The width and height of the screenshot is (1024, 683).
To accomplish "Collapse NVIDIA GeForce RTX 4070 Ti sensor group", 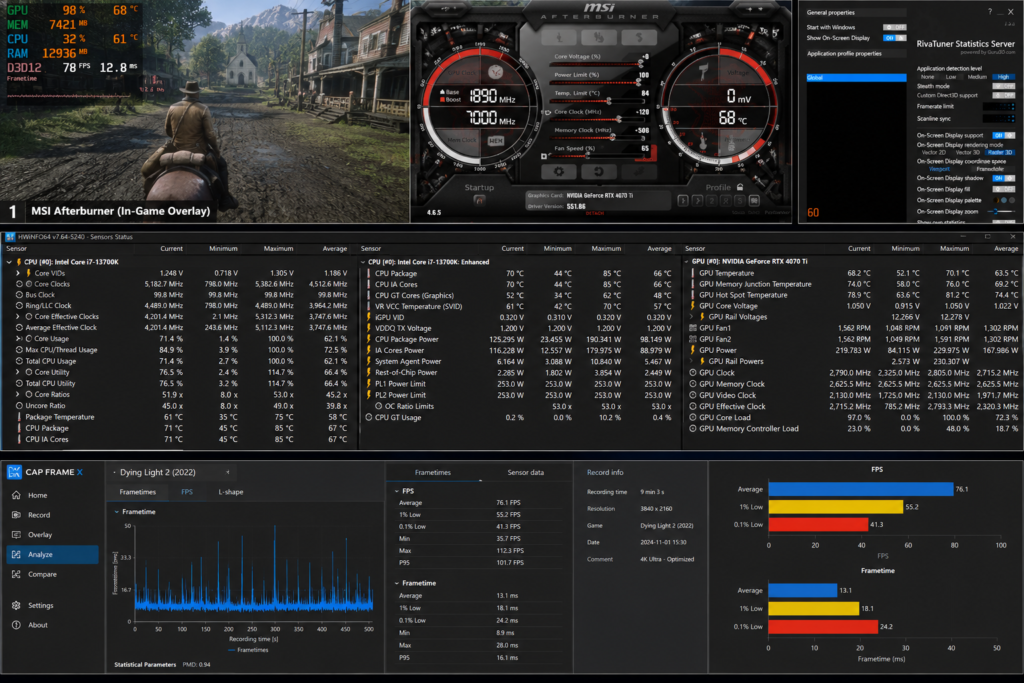I will (x=687, y=261).
